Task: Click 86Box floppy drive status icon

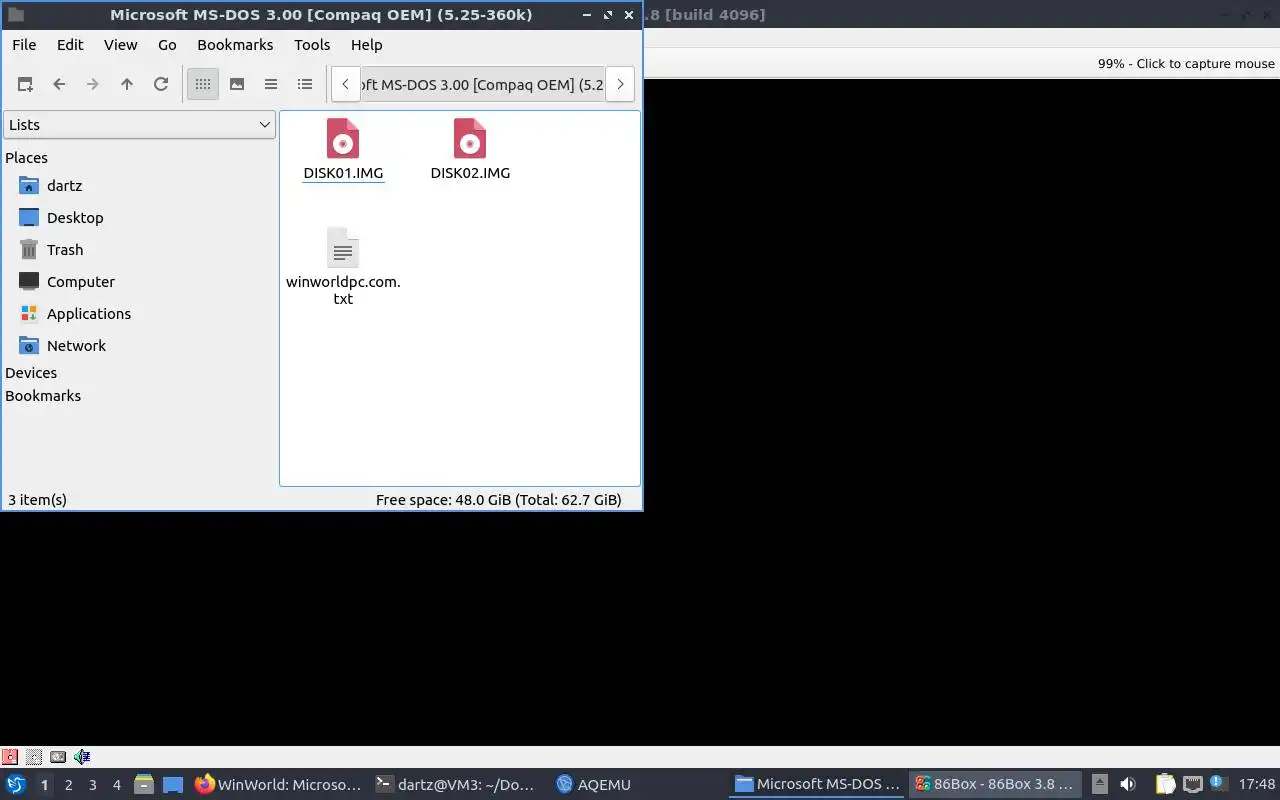Action: 10,757
